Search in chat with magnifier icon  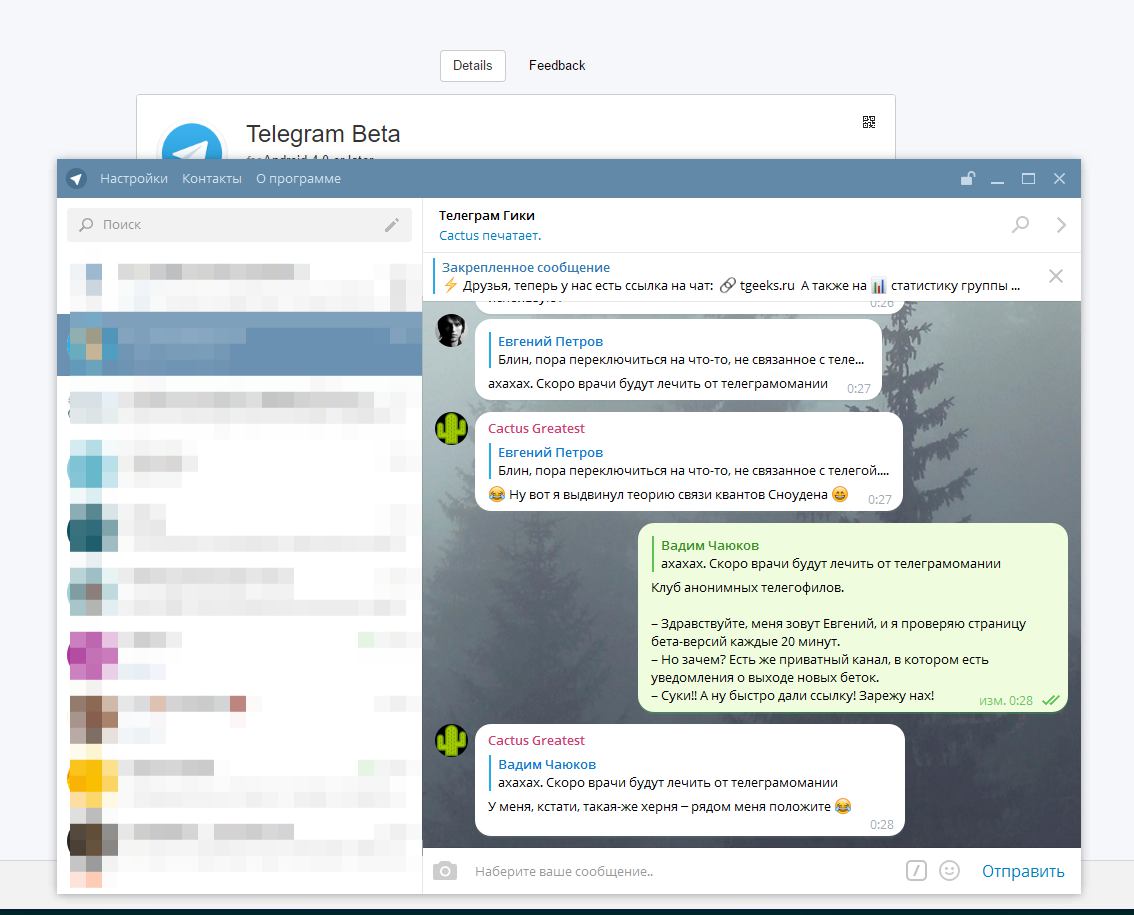1020,224
